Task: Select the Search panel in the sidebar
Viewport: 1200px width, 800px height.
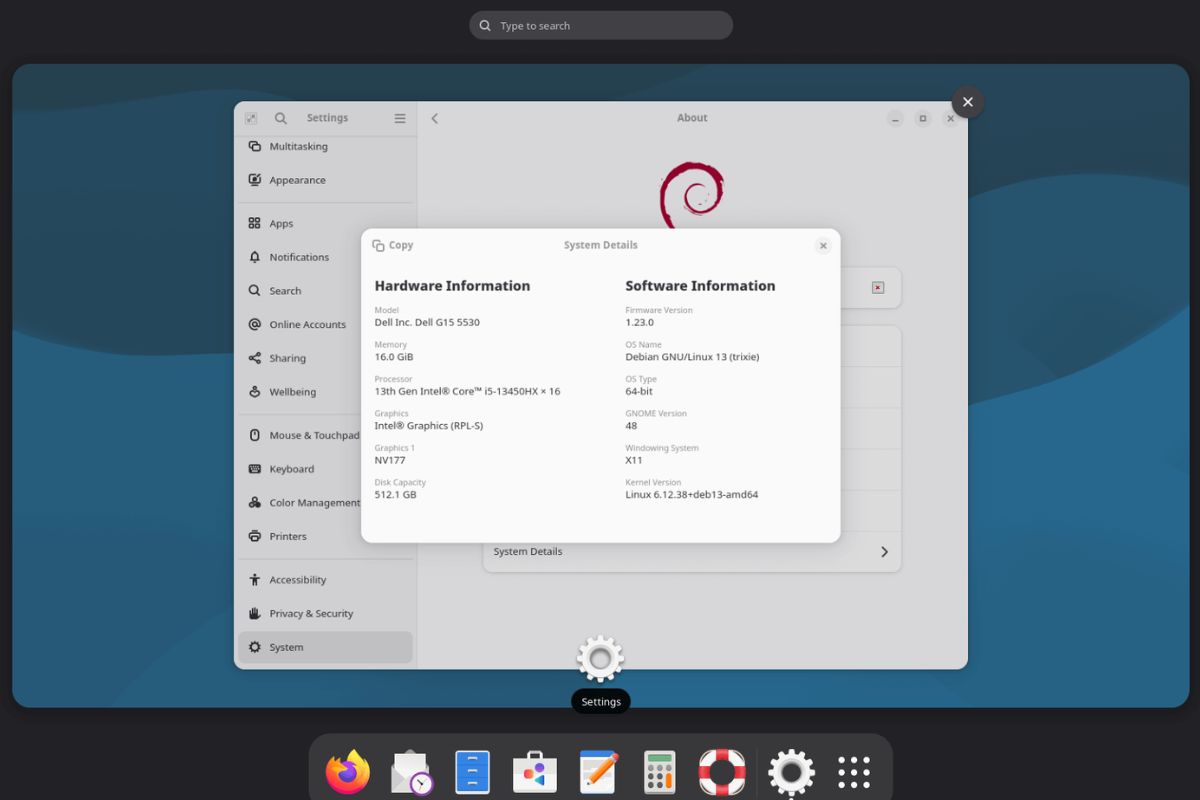Action: [x=325, y=291]
